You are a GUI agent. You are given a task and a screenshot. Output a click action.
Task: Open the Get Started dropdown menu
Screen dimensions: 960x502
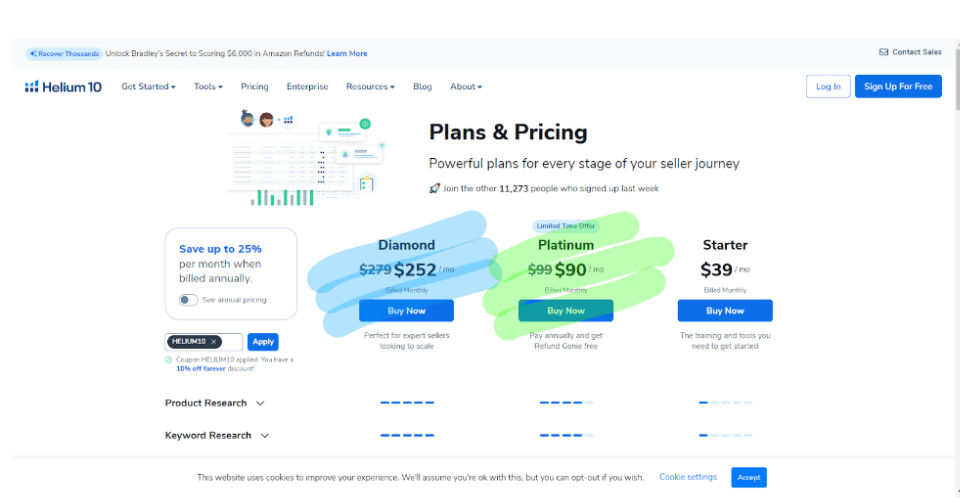pos(148,87)
